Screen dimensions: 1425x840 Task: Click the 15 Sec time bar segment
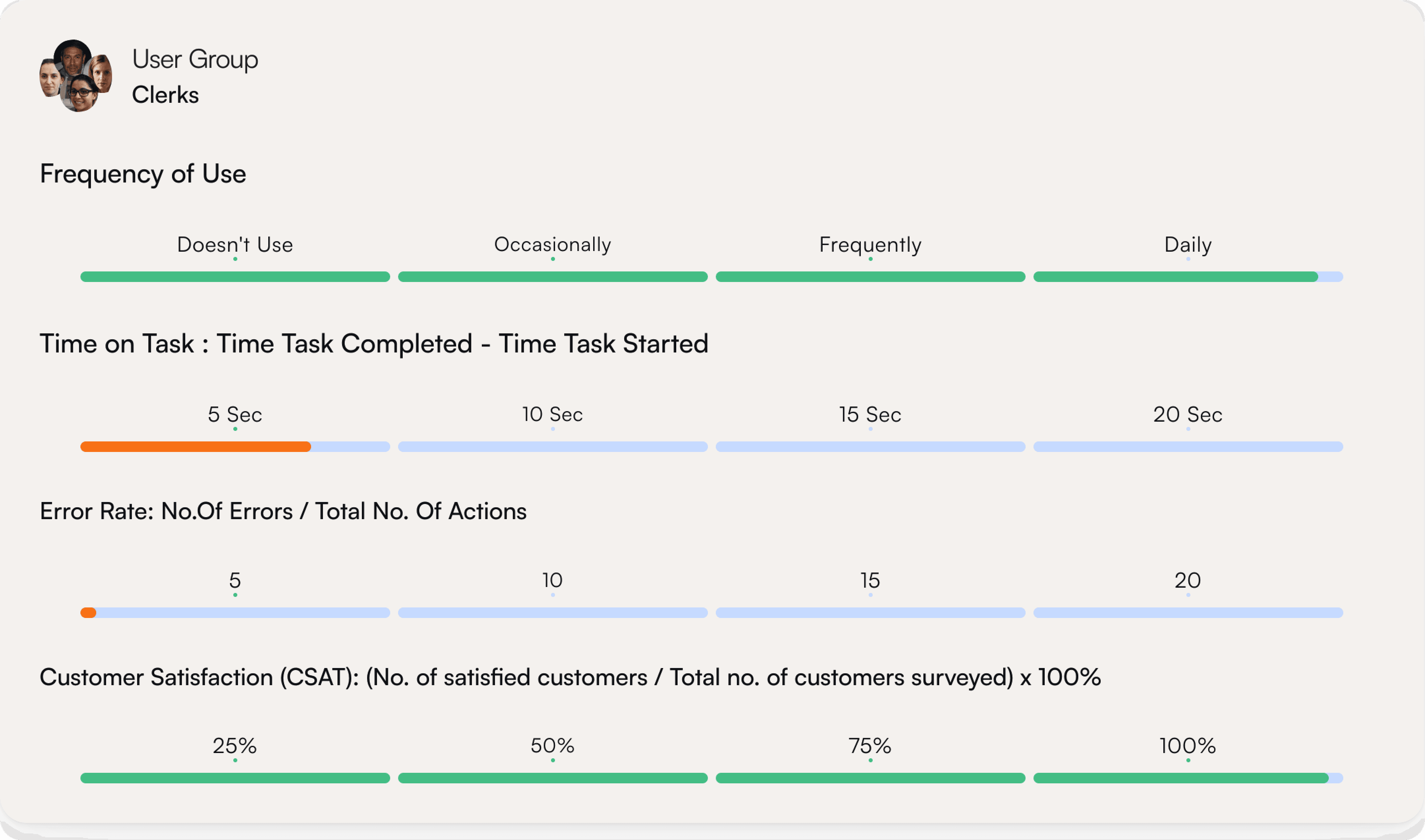click(870, 447)
